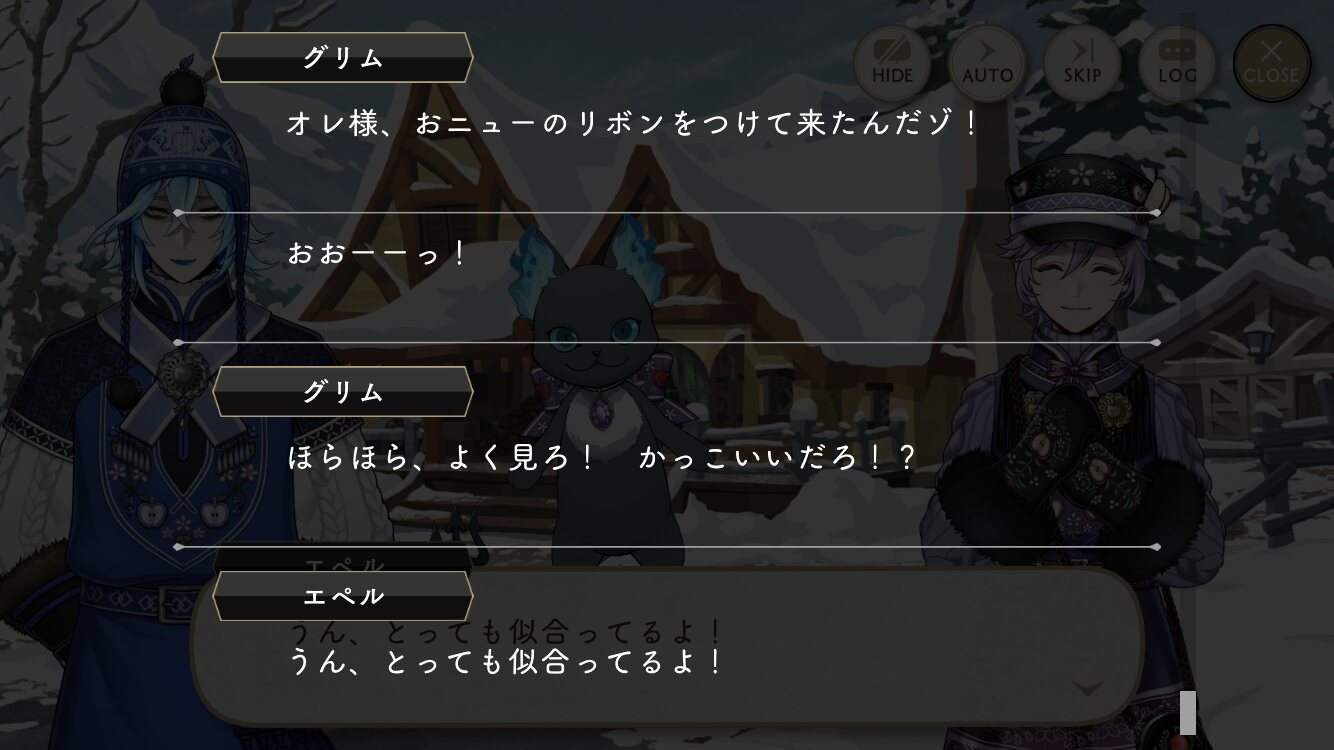Select the おおーーっ! log entry

[x=376, y=253]
